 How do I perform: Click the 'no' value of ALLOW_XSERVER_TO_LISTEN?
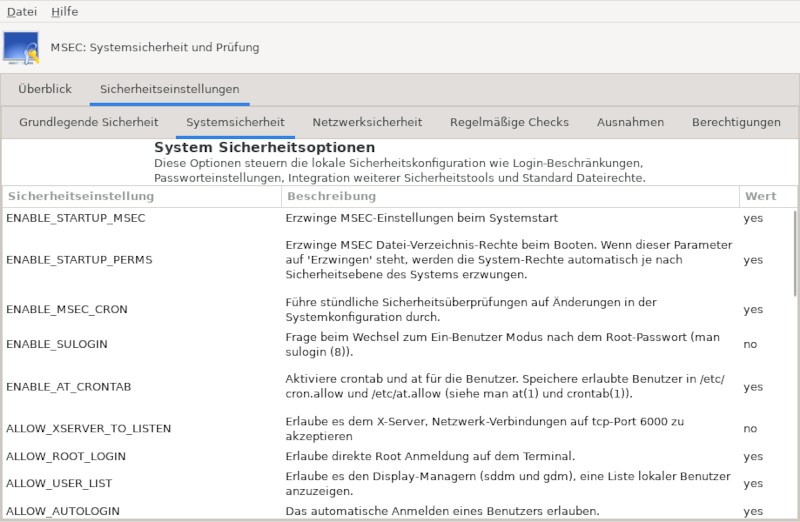(750, 429)
